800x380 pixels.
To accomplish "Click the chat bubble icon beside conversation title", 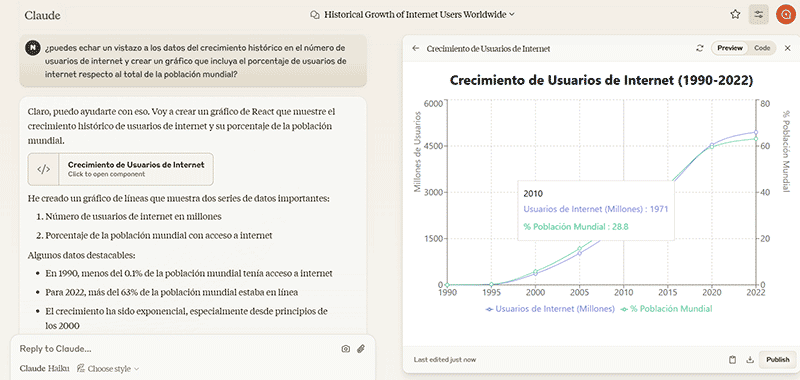I will [315, 15].
